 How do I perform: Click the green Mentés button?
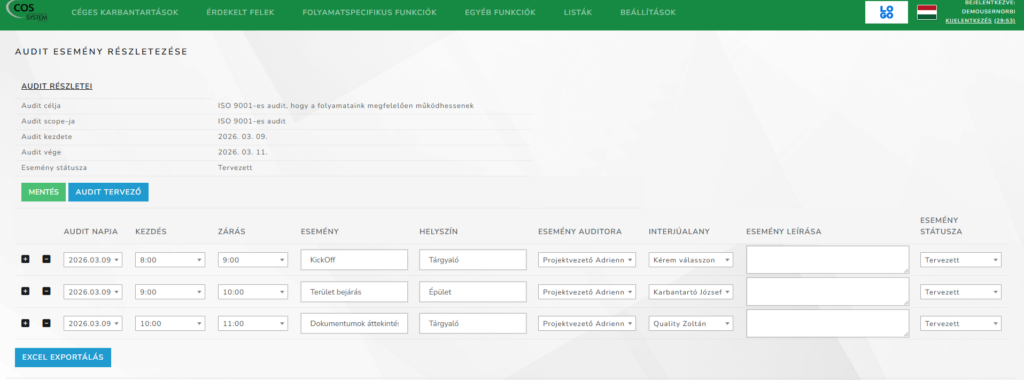[x=43, y=192]
